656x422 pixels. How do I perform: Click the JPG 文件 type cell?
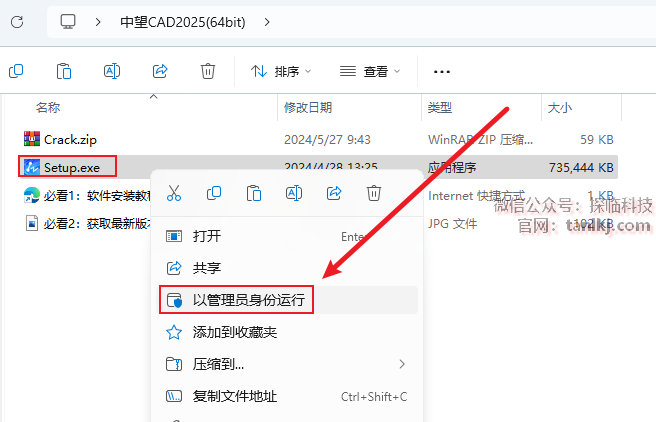[452, 223]
